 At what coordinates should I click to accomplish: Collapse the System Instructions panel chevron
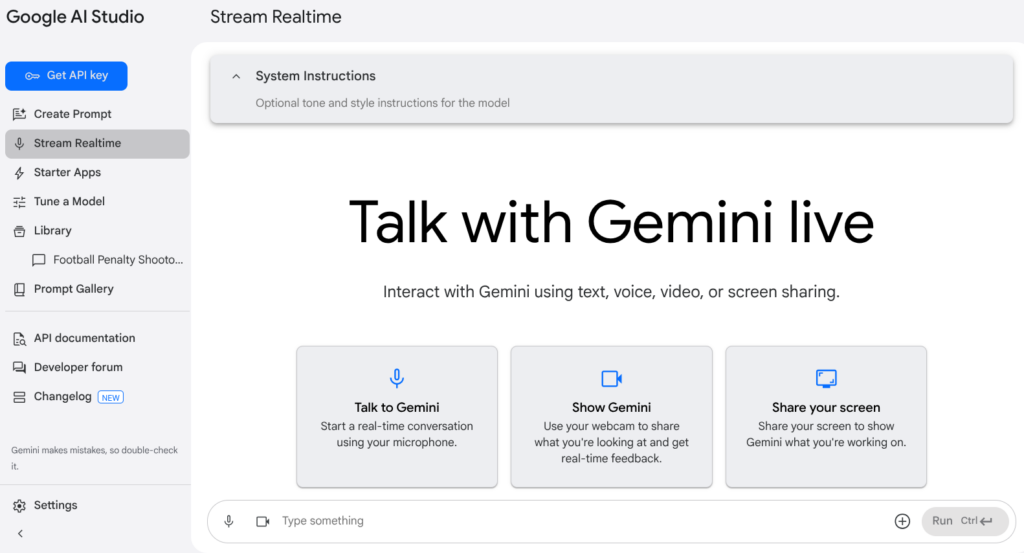coord(236,76)
